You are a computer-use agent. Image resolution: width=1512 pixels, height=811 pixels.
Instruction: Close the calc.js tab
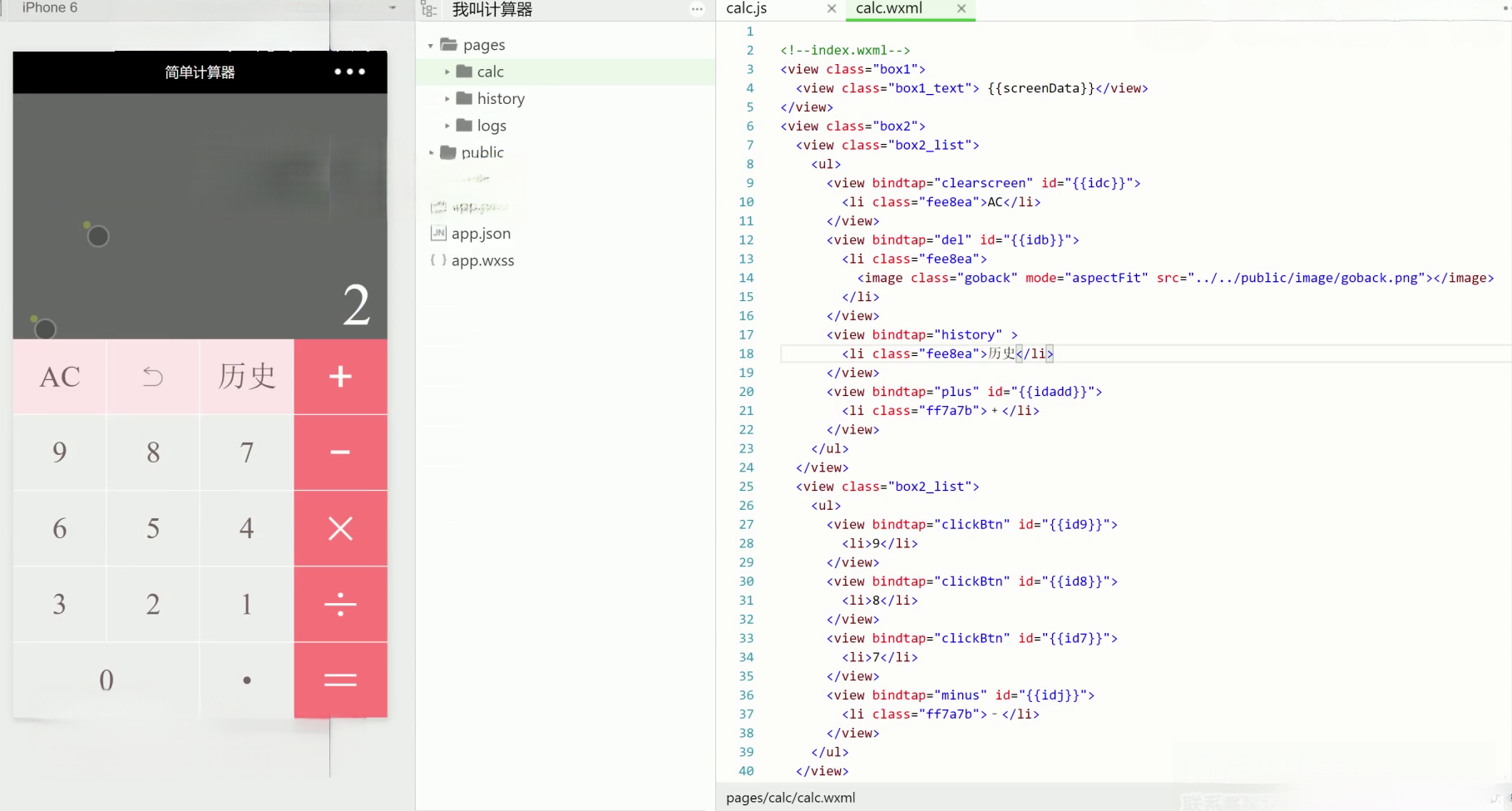coord(832,8)
